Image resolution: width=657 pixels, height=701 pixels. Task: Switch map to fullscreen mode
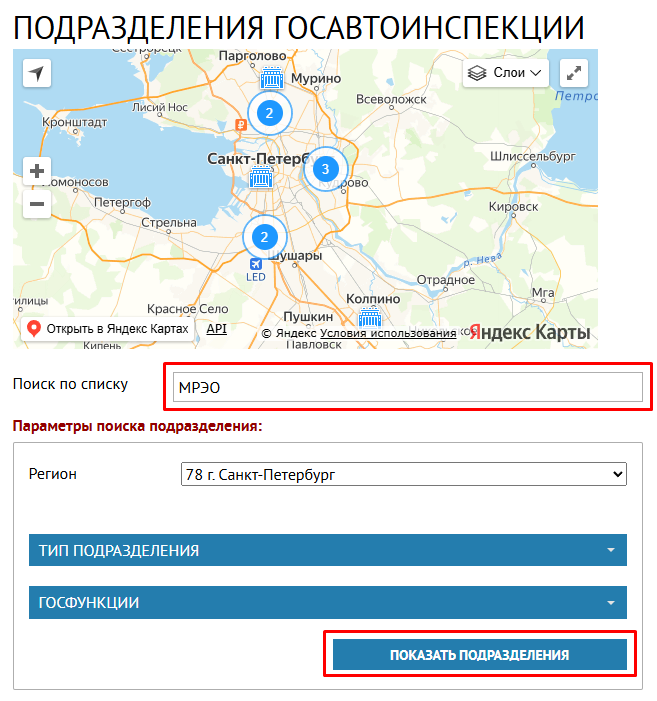574,73
